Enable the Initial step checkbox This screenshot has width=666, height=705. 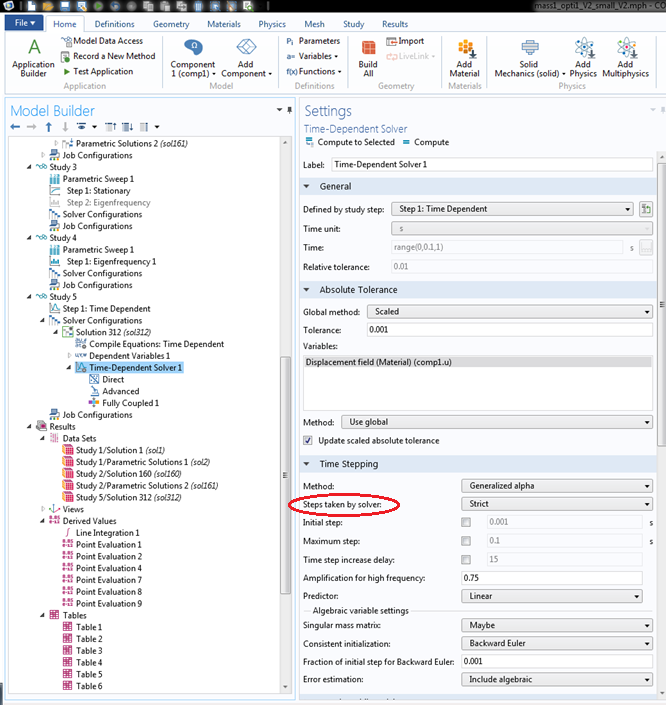[x=466, y=523]
